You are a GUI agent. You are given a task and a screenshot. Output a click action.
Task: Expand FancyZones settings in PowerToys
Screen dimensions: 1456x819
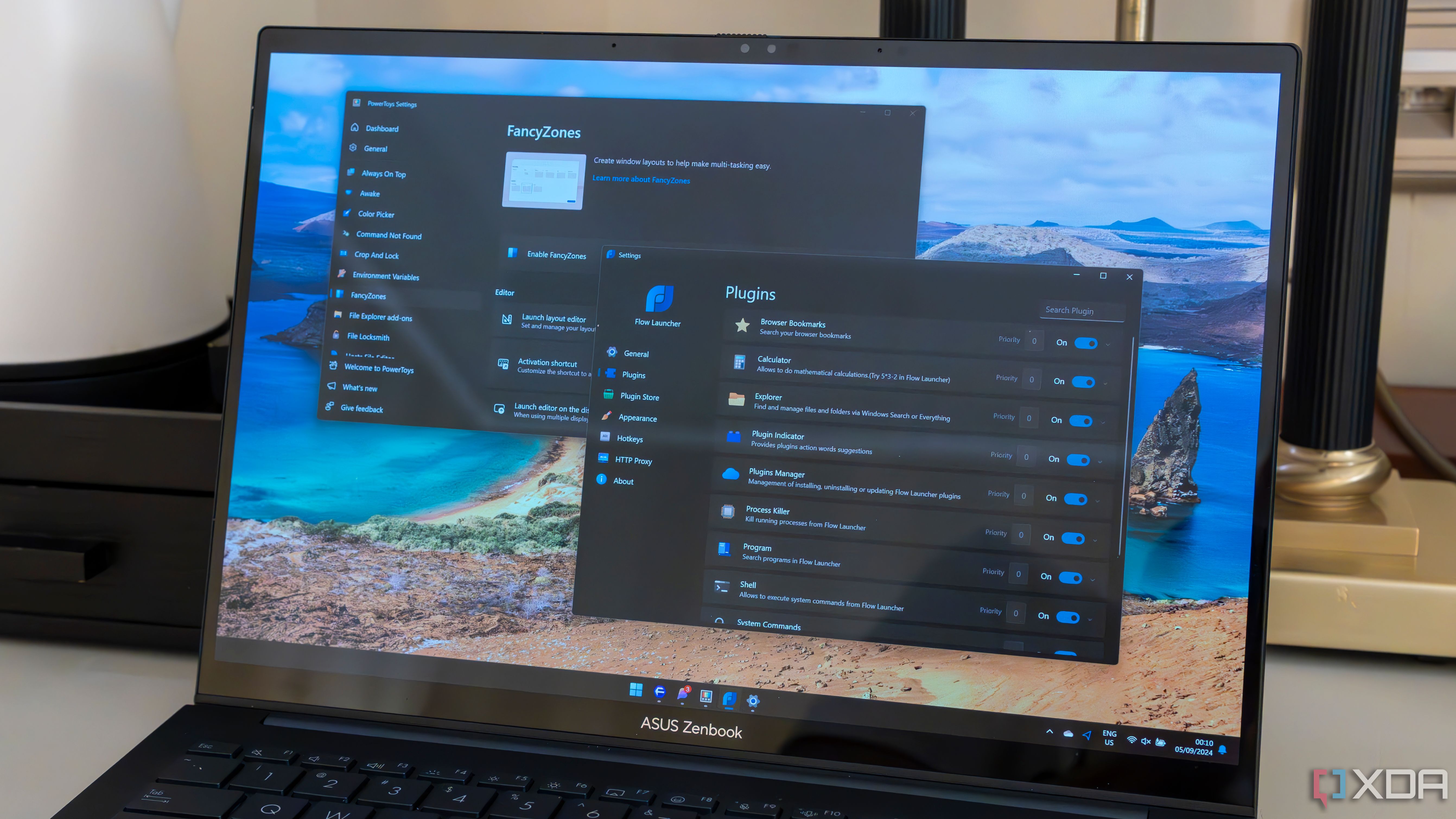tap(370, 295)
